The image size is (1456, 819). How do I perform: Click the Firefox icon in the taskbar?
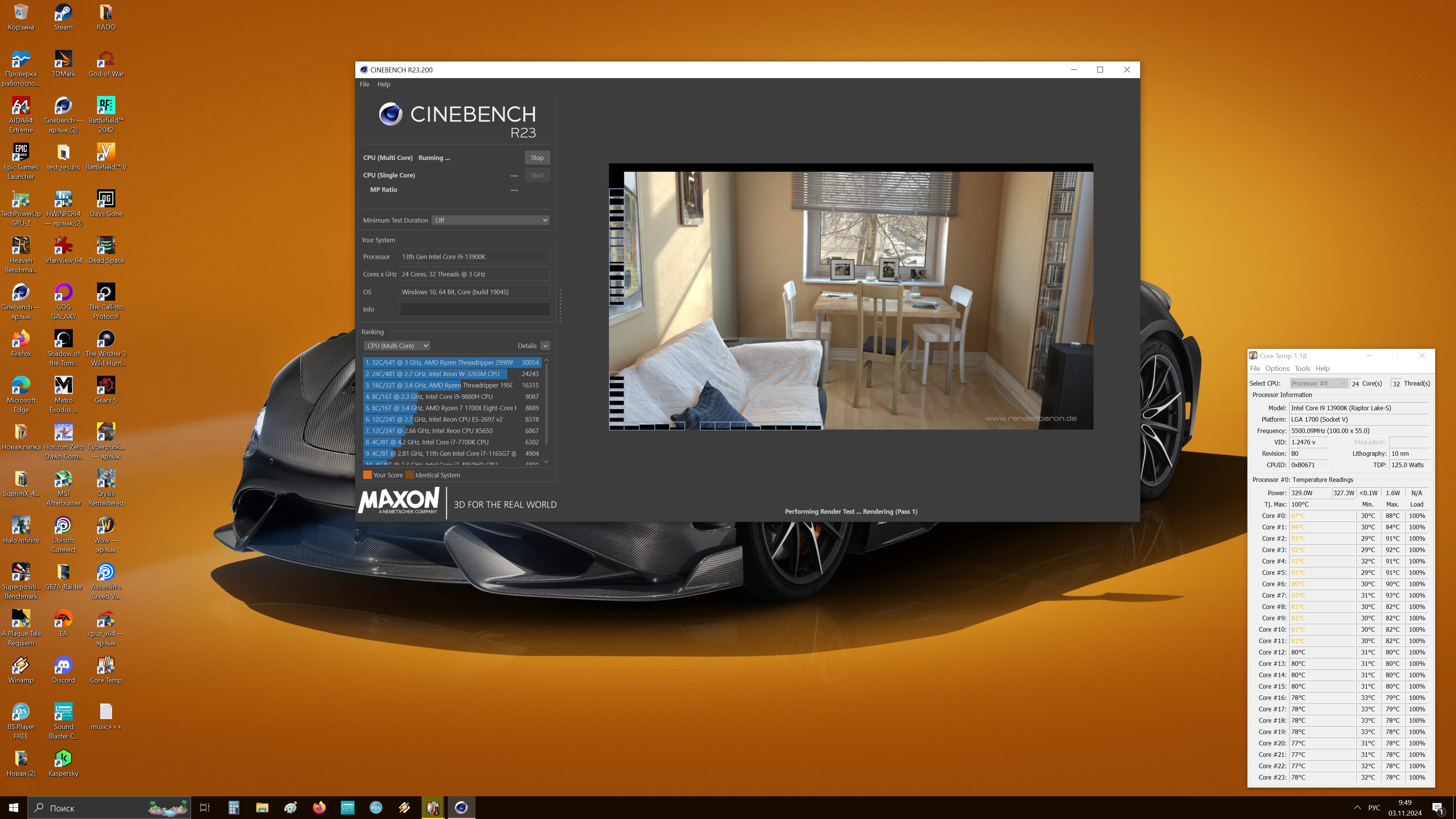(319, 807)
